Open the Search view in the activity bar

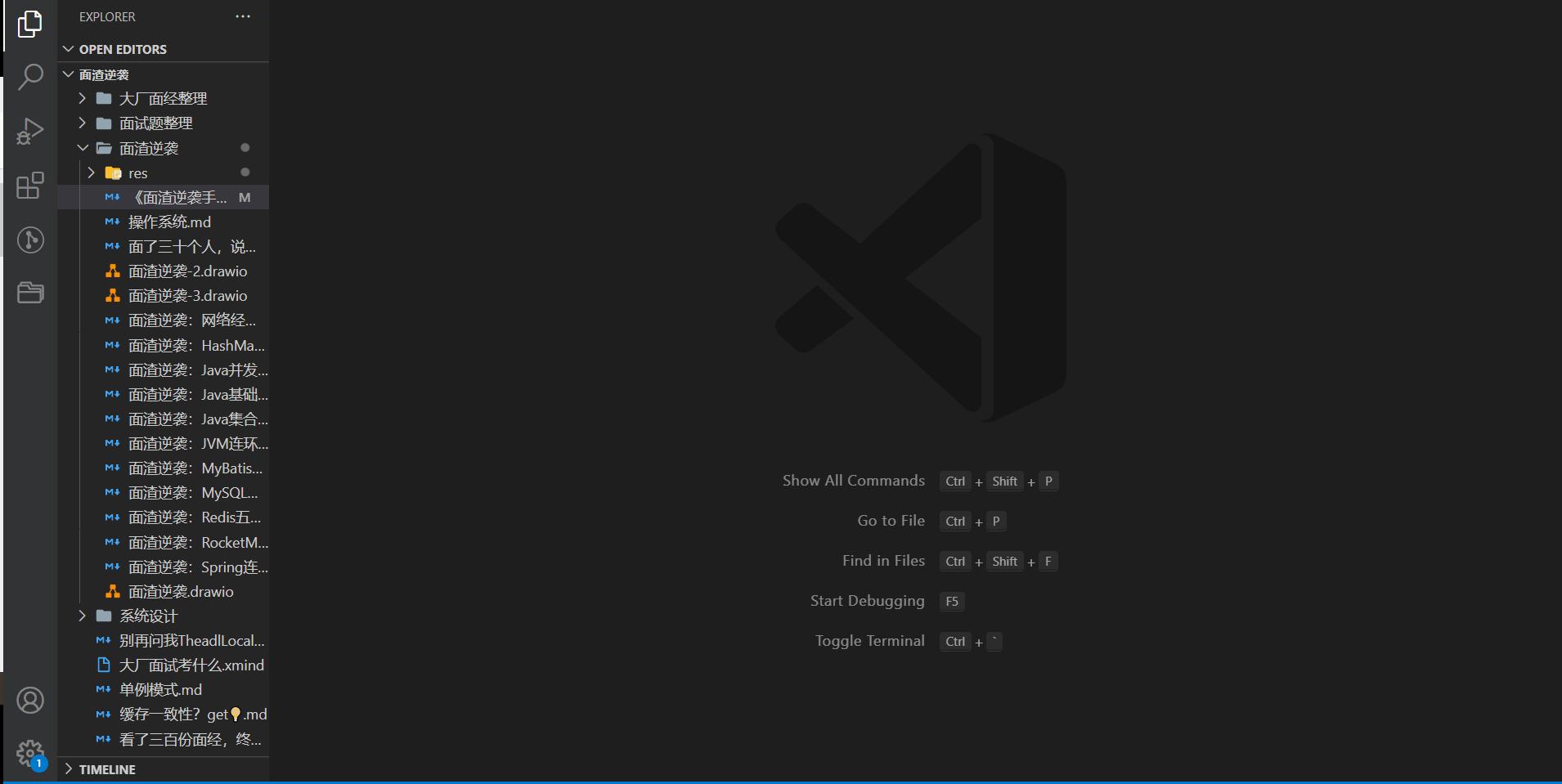(30, 76)
